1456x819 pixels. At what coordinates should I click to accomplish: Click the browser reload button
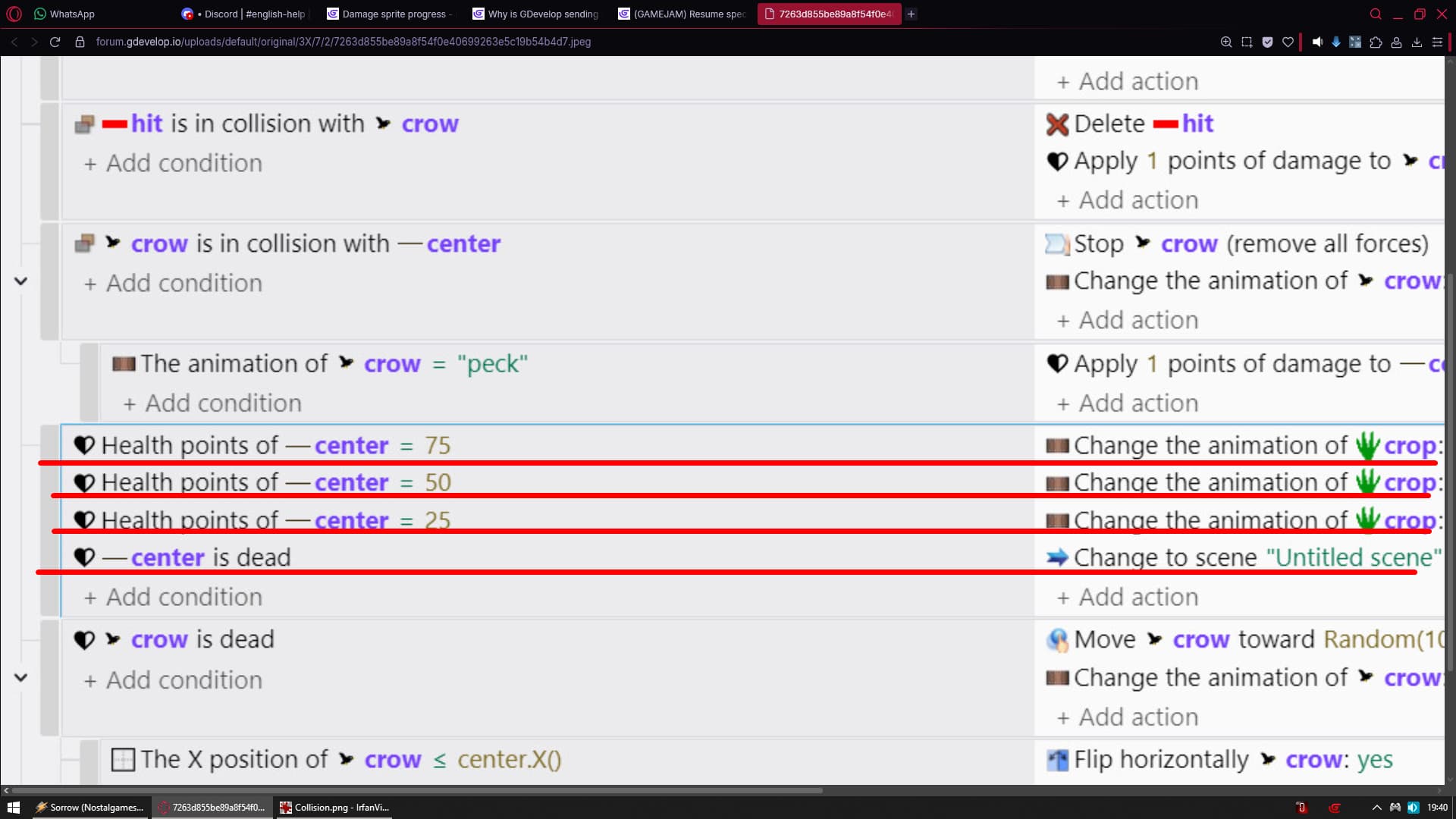[x=55, y=42]
